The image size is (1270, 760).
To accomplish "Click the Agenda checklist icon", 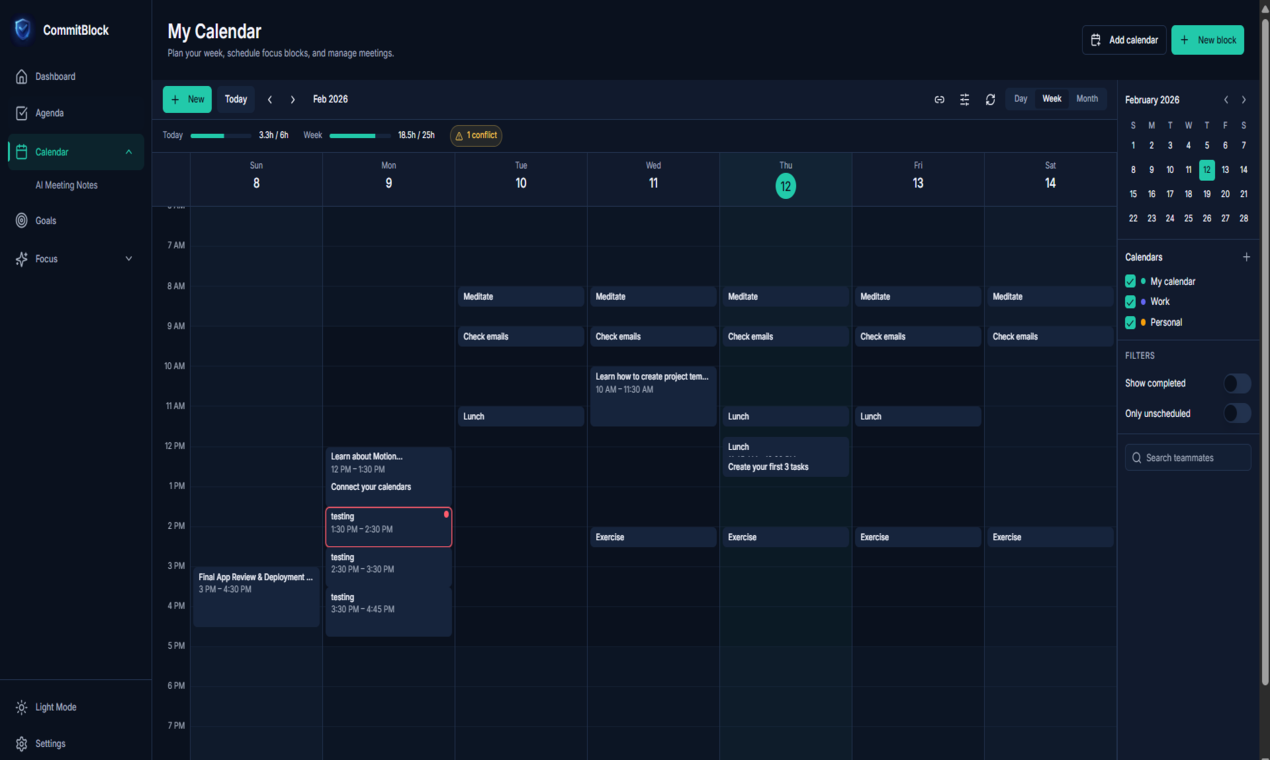I will [x=22, y=113].
